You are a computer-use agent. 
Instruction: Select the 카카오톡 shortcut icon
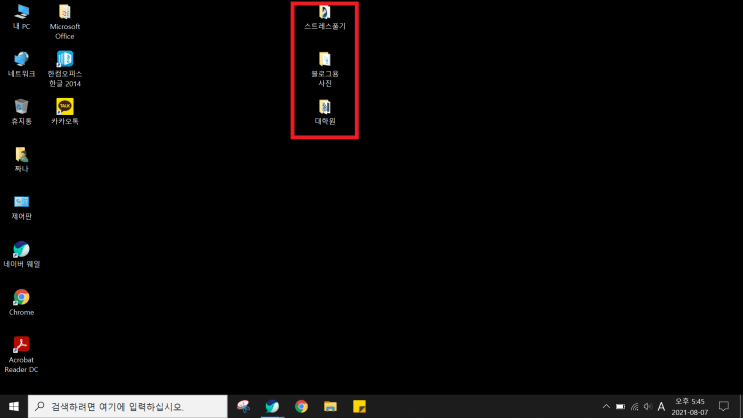[x=65, y=112]
